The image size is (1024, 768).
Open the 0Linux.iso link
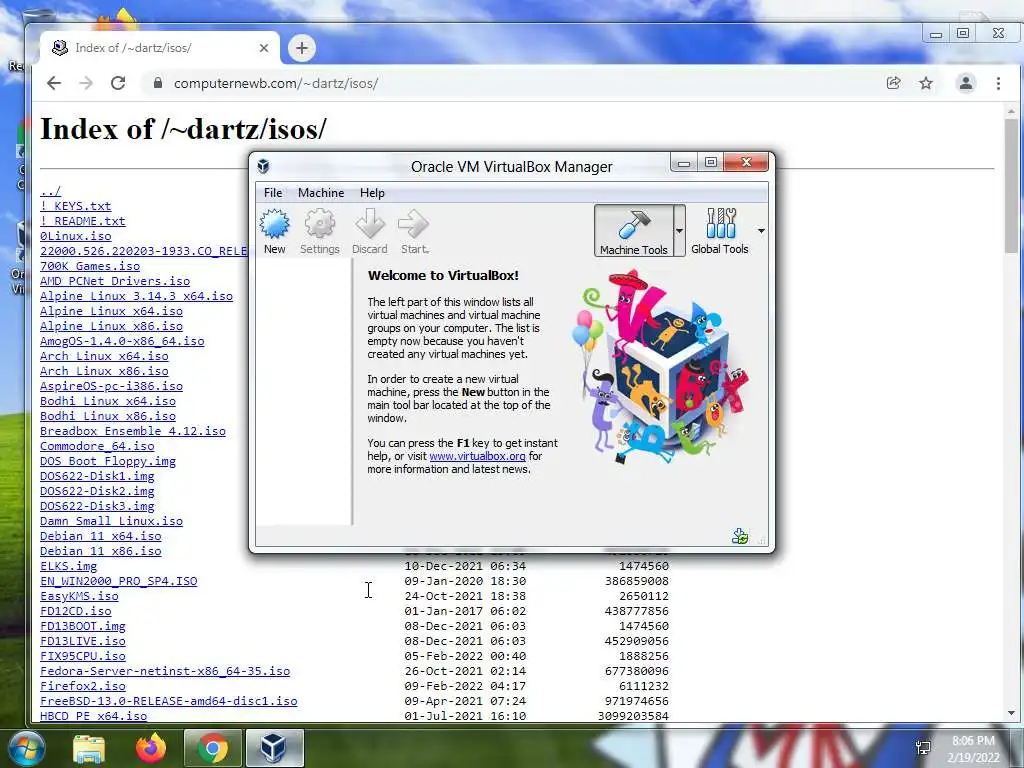(x=75, y=236)
